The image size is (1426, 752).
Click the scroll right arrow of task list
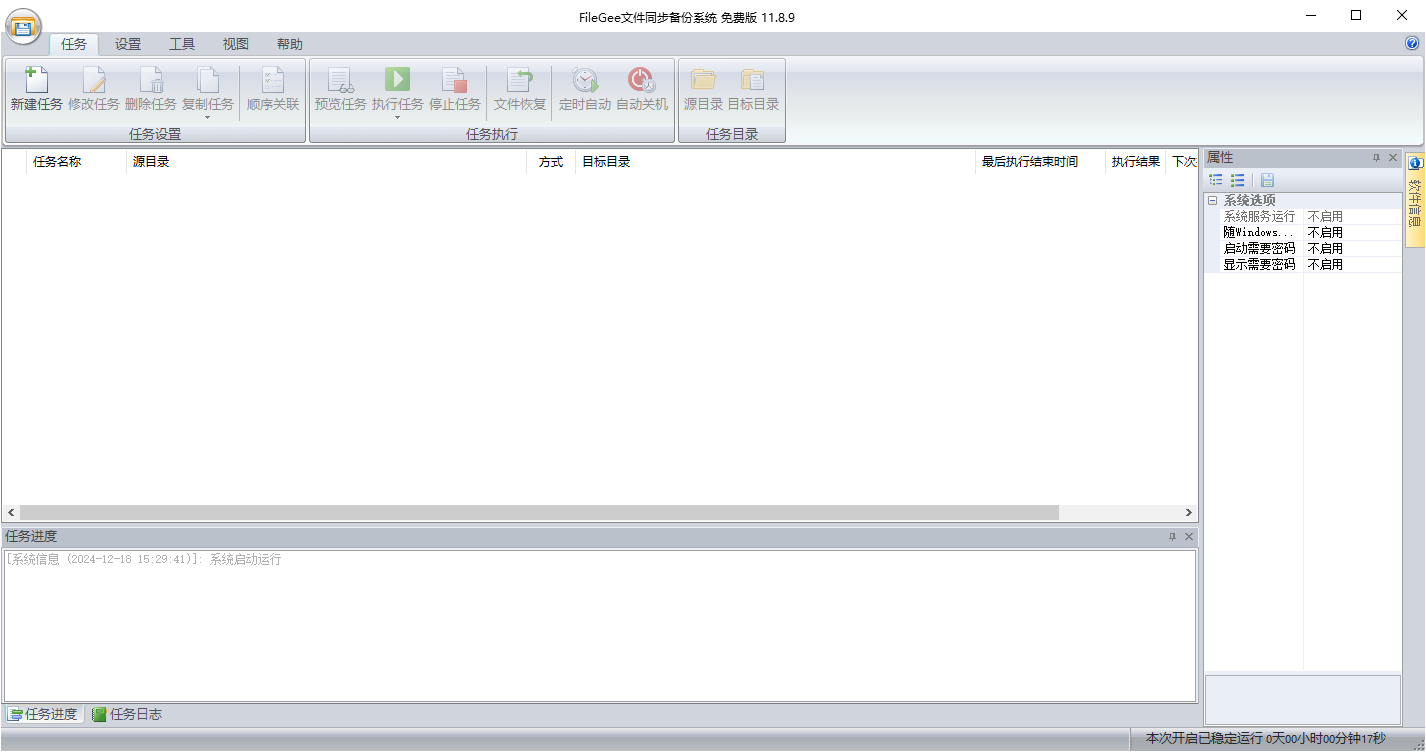tap(1189, 512)
